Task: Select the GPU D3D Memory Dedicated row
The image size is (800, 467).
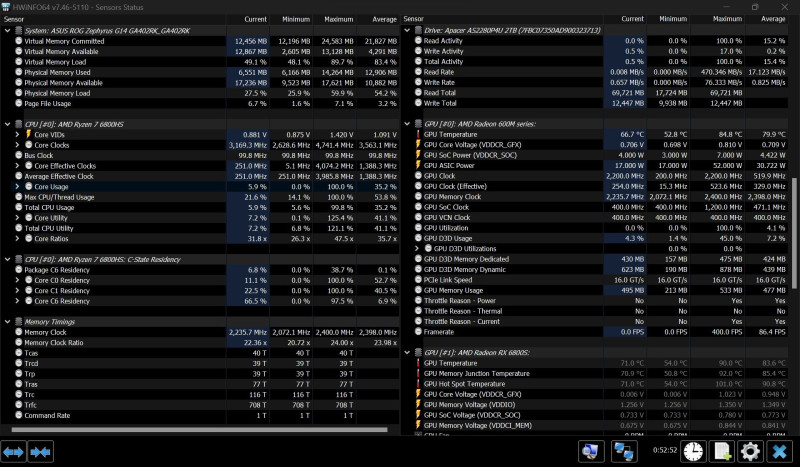Action: click(x=595, y=259)
